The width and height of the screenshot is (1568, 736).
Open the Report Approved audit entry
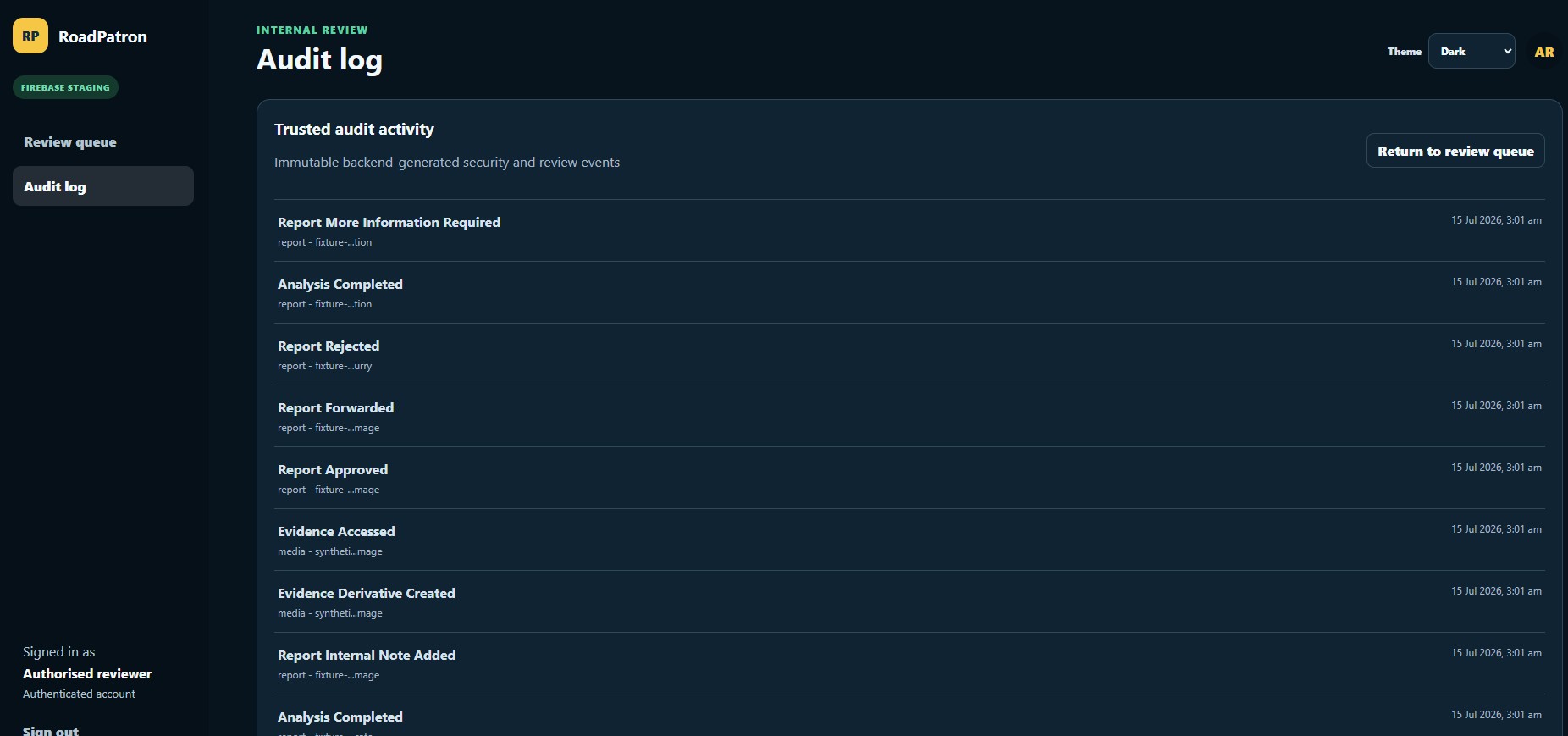909,478
